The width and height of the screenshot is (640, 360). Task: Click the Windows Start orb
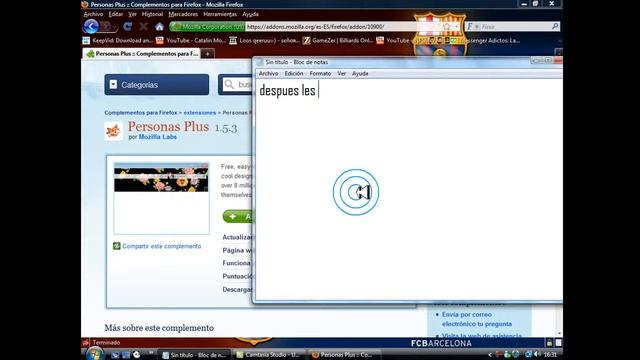coord(95,353)
